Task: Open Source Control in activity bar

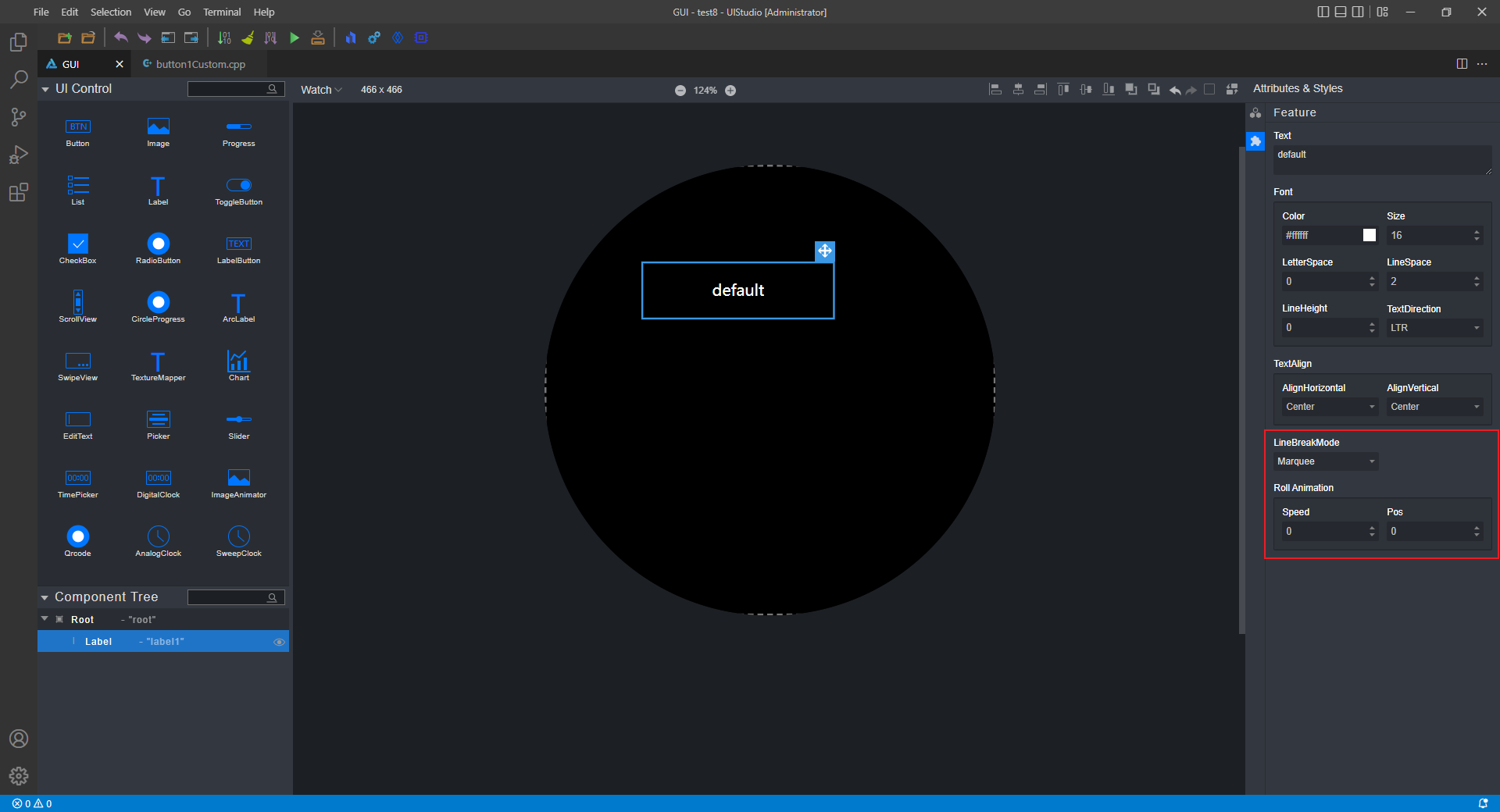Action: pos(19,117)
